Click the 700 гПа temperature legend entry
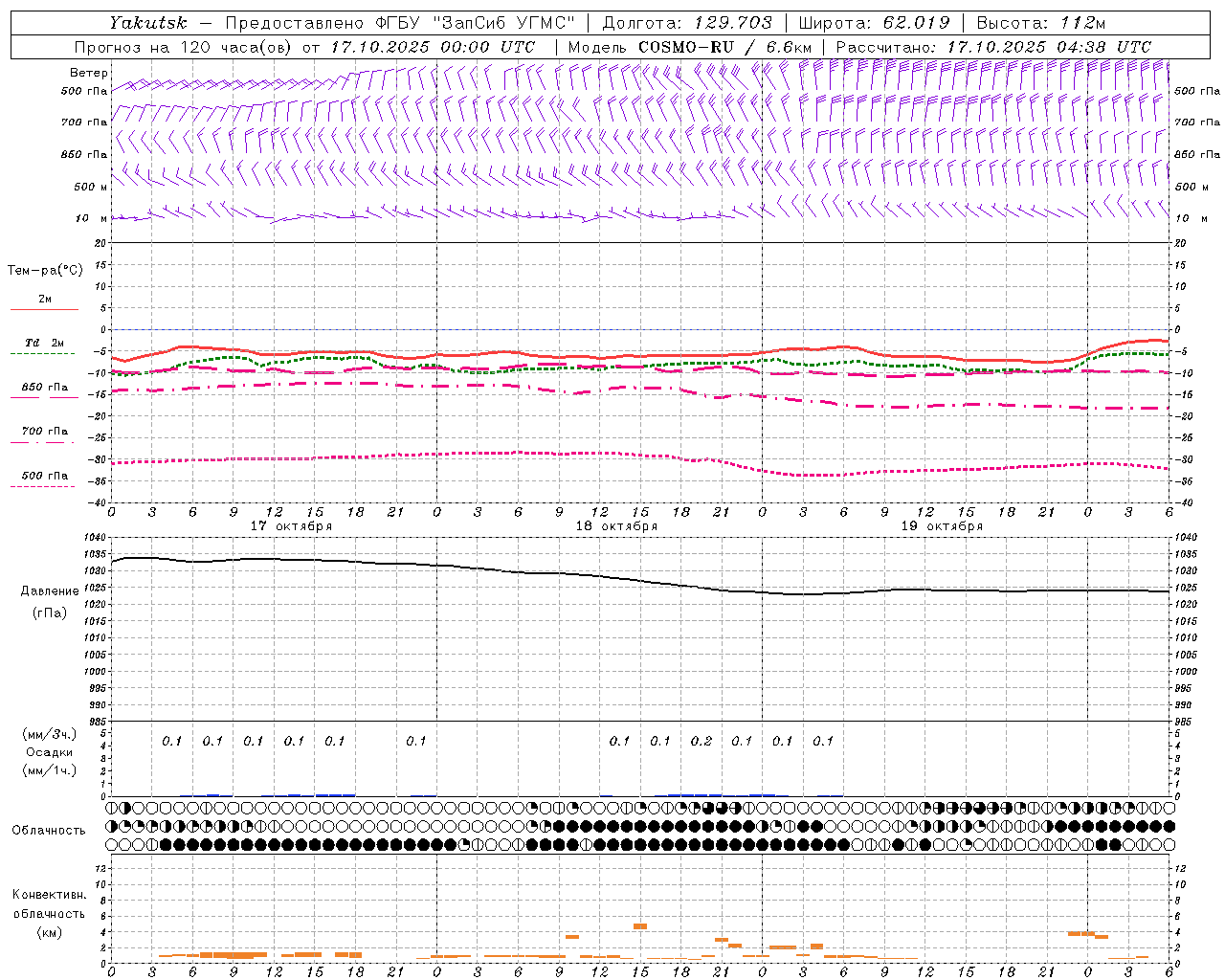This screenshot has width=1225, height=980. click(45, 432)
